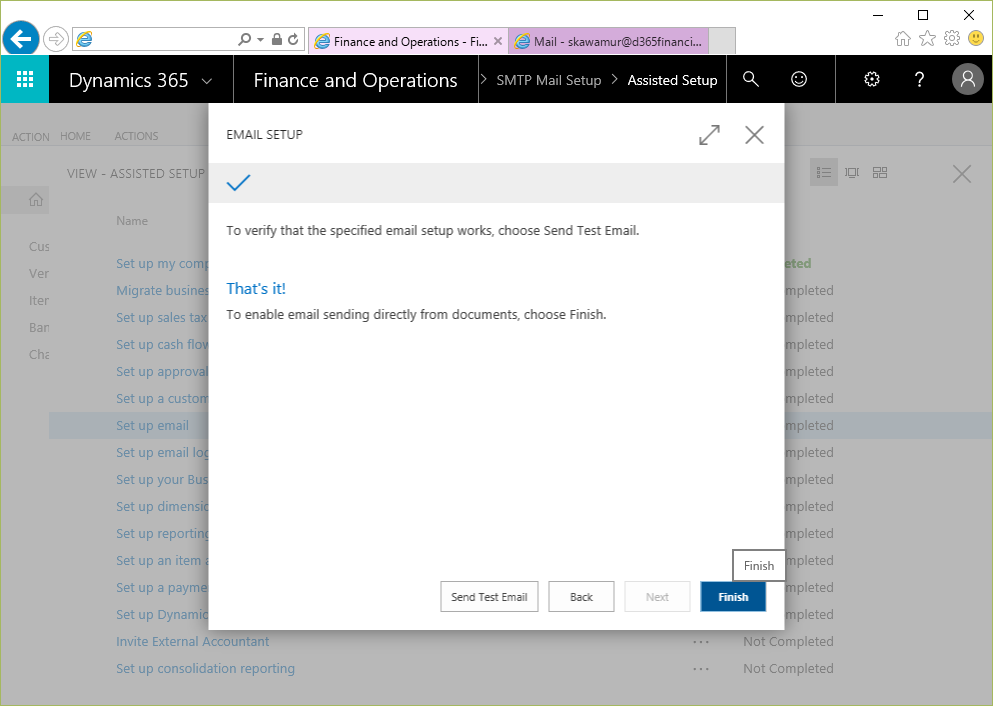Viewport: 993px width, 706px height.
Task: Expand the Dynamics 365 dropdown chevron
Action: (206, 81)
